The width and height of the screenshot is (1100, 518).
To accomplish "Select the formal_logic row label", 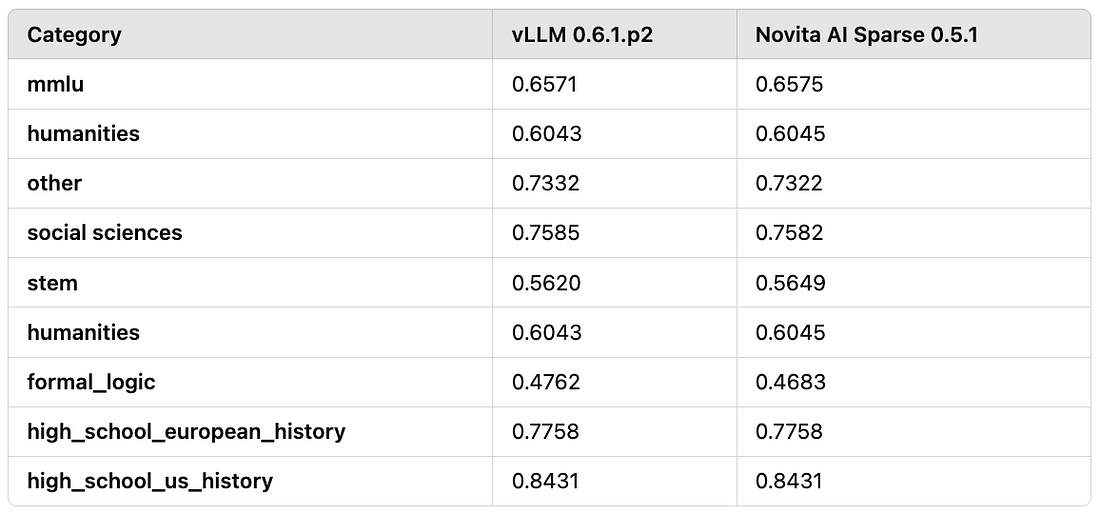I will click(x=91, y=382).
